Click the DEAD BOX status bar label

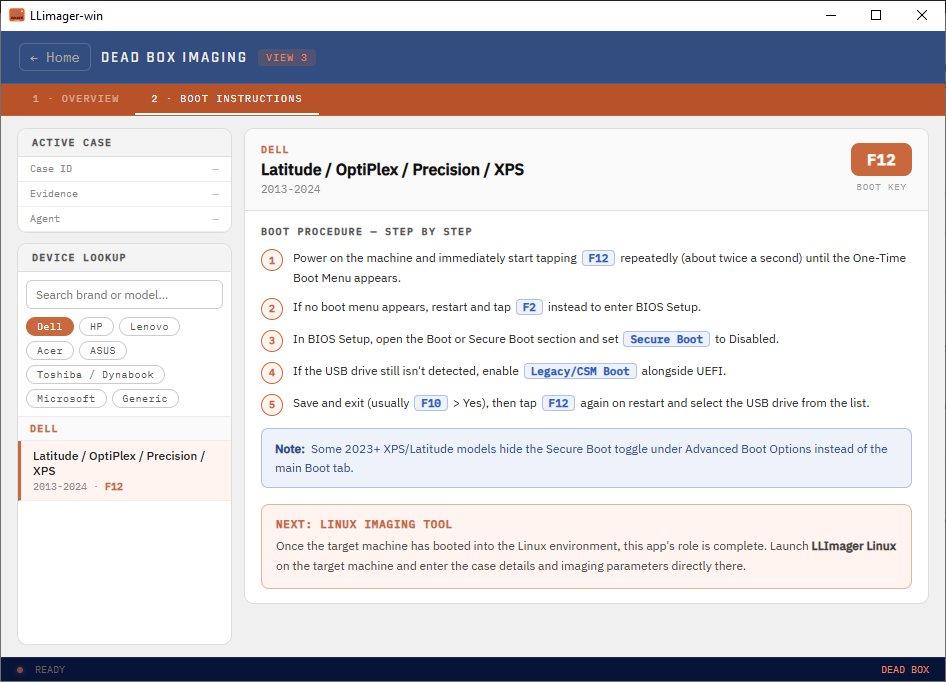pos(905,670)
